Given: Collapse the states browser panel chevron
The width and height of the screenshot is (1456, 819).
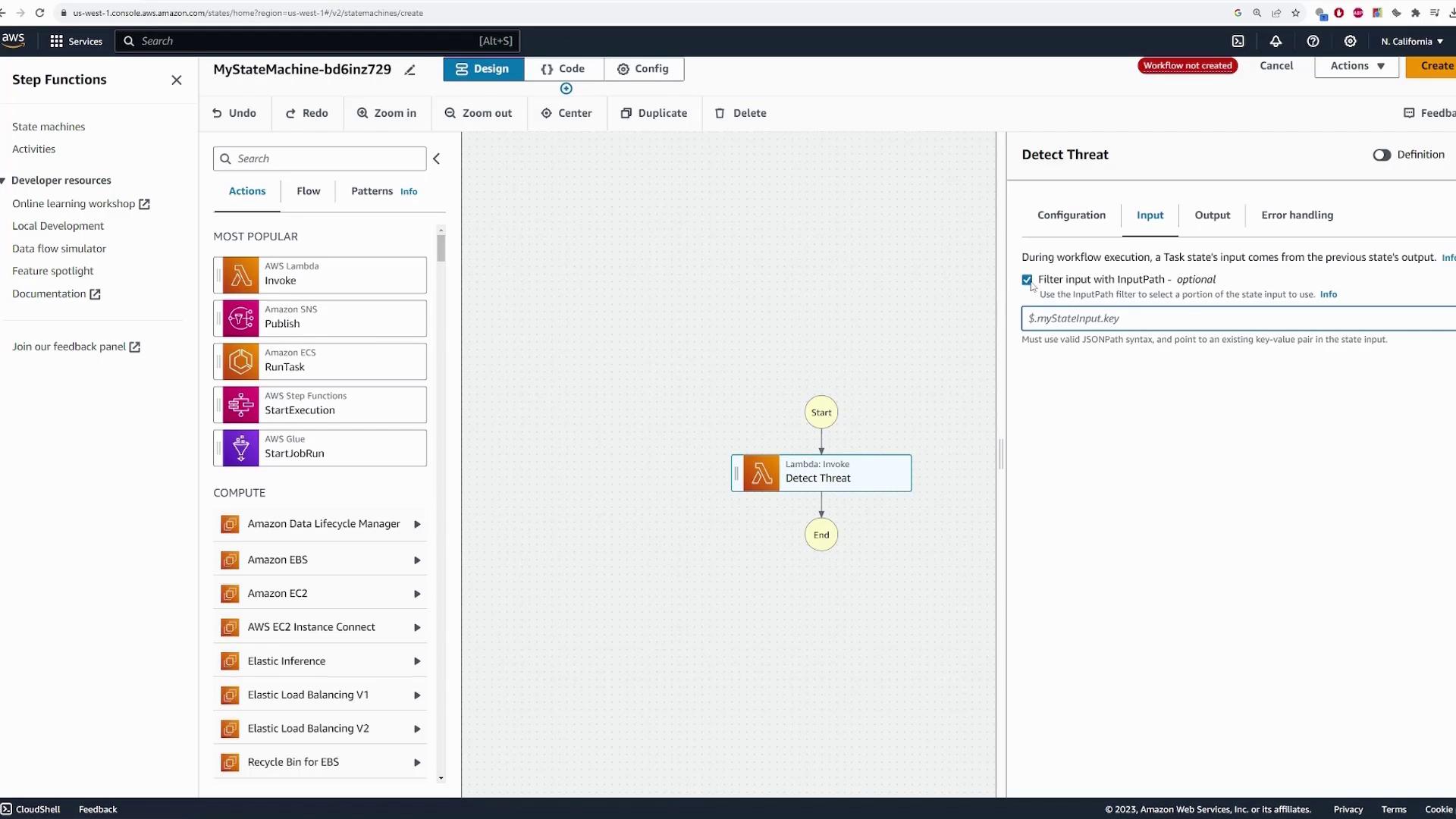Looking at the screenshot, I should click(436, 158).
